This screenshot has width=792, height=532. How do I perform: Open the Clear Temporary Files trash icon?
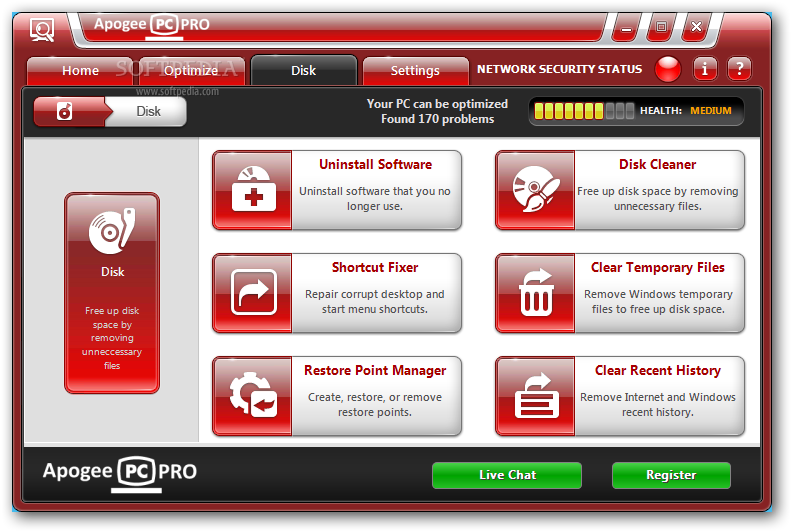coord(535,293)
